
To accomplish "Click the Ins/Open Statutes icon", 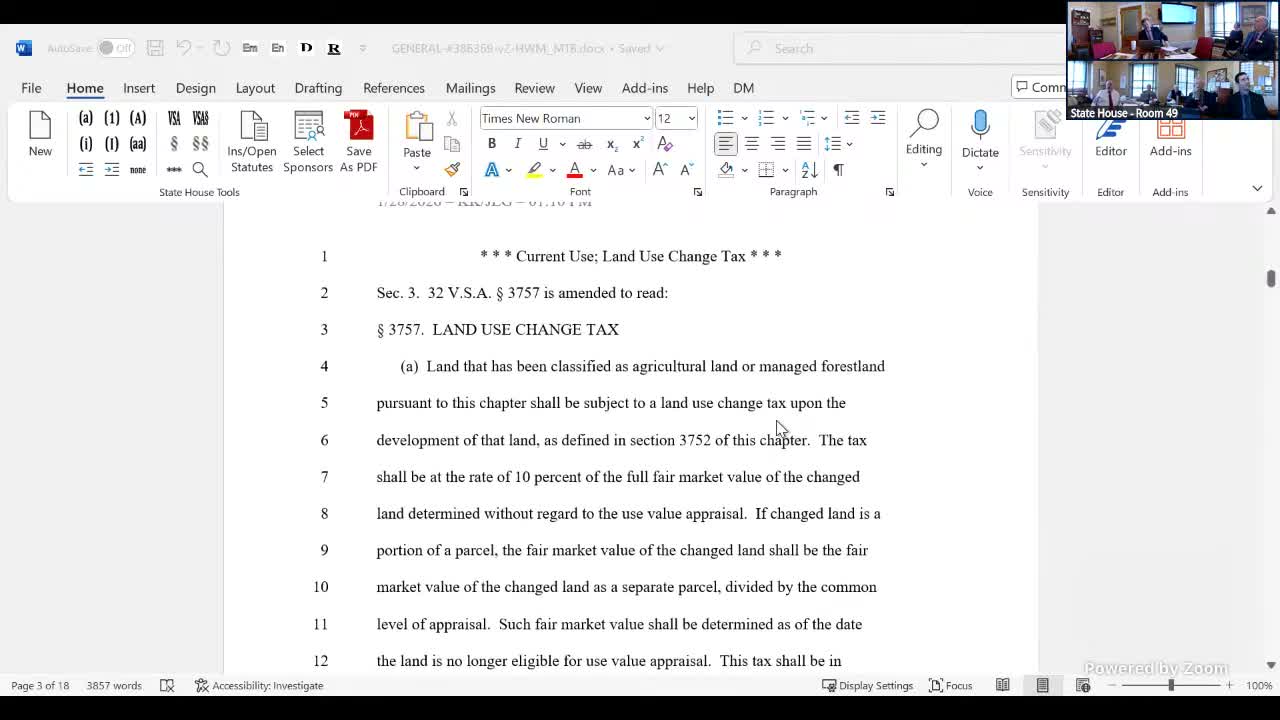I will pyautogui.click(x=252, y=128).
